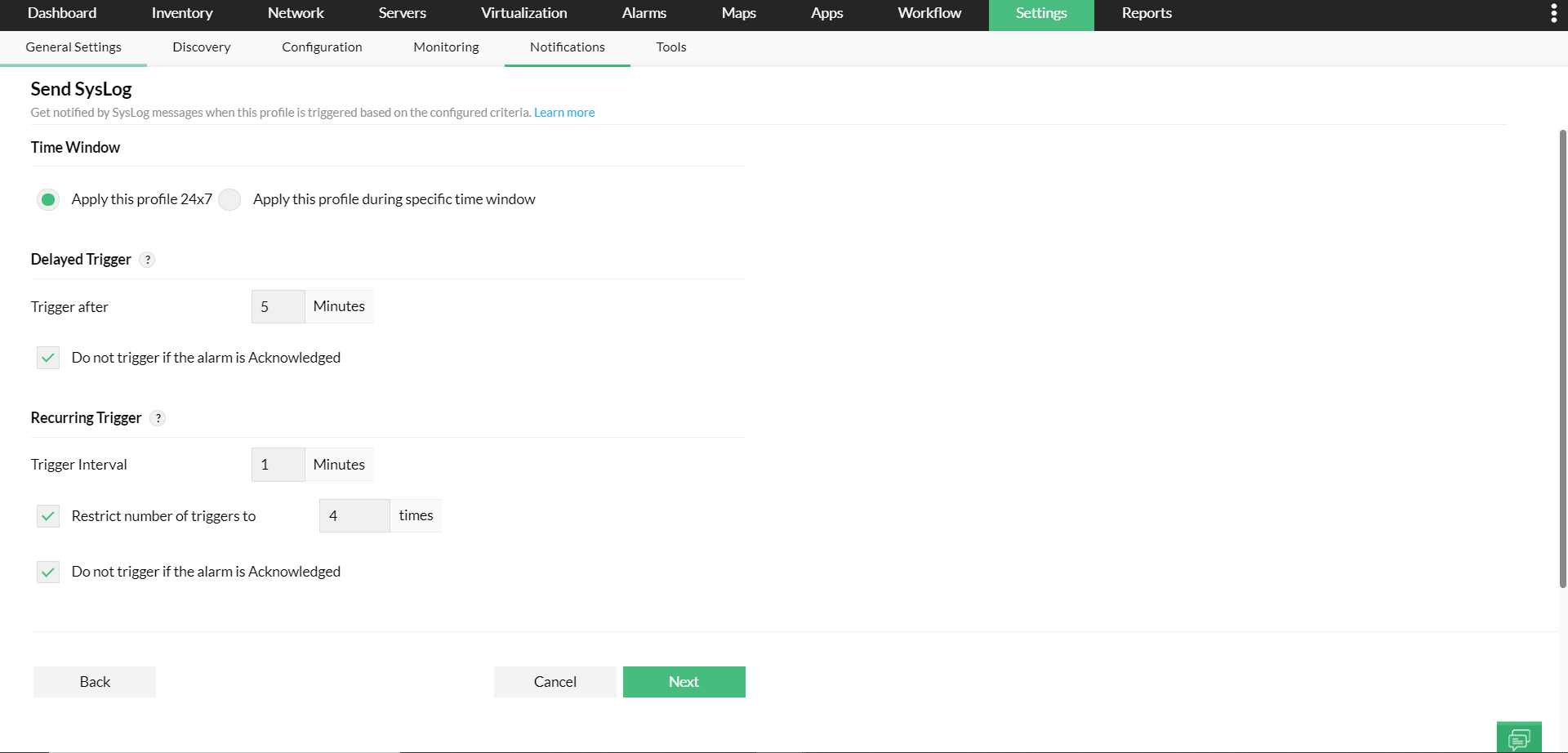Open the chat support icon

point(1519,738)
